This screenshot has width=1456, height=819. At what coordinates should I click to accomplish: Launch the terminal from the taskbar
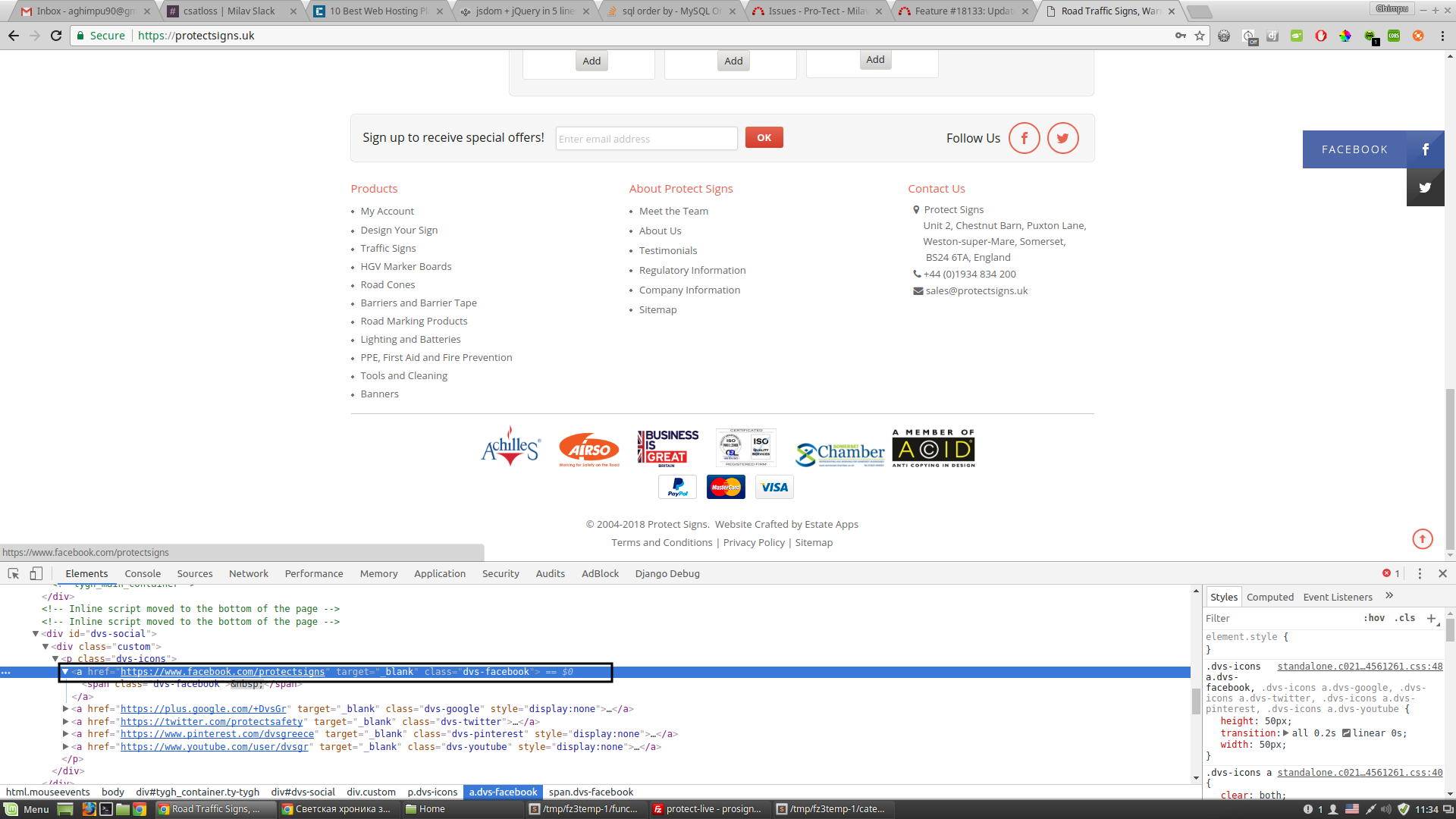click(106, 809)
